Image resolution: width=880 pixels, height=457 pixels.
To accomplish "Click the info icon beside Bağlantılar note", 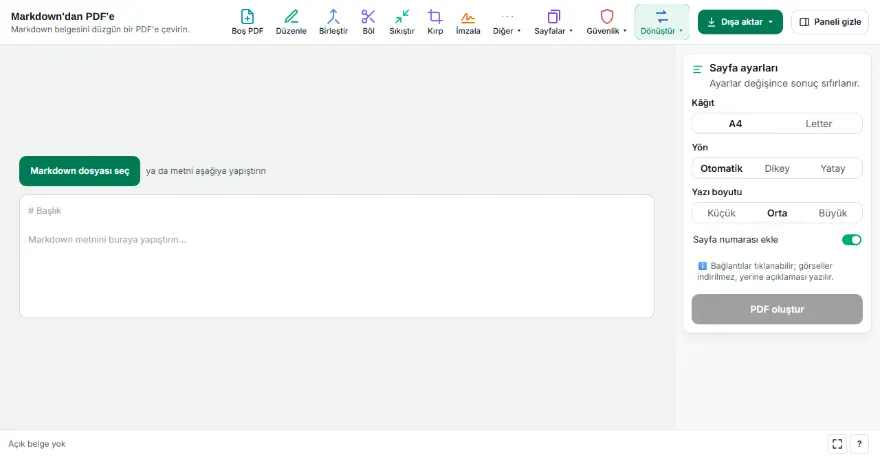I will (x=702, y=266).
